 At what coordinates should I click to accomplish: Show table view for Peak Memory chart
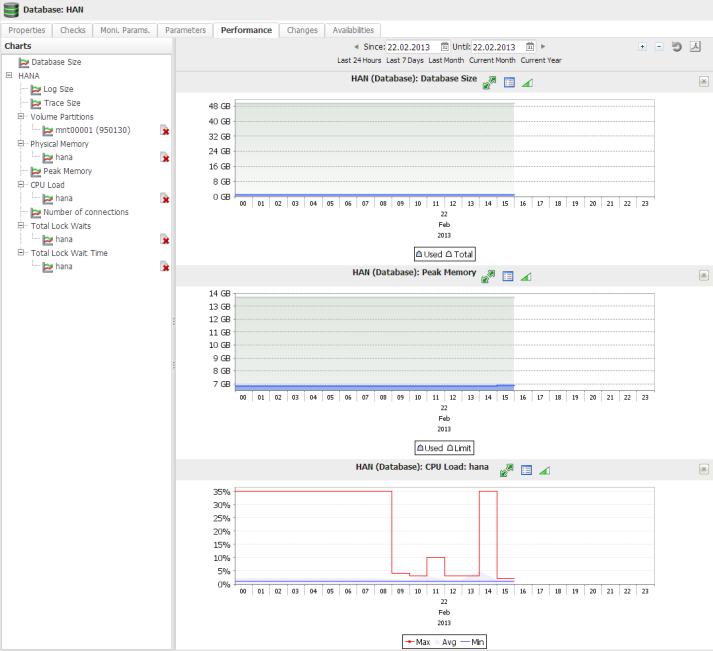pyautogui.click(x=508, y=276)
